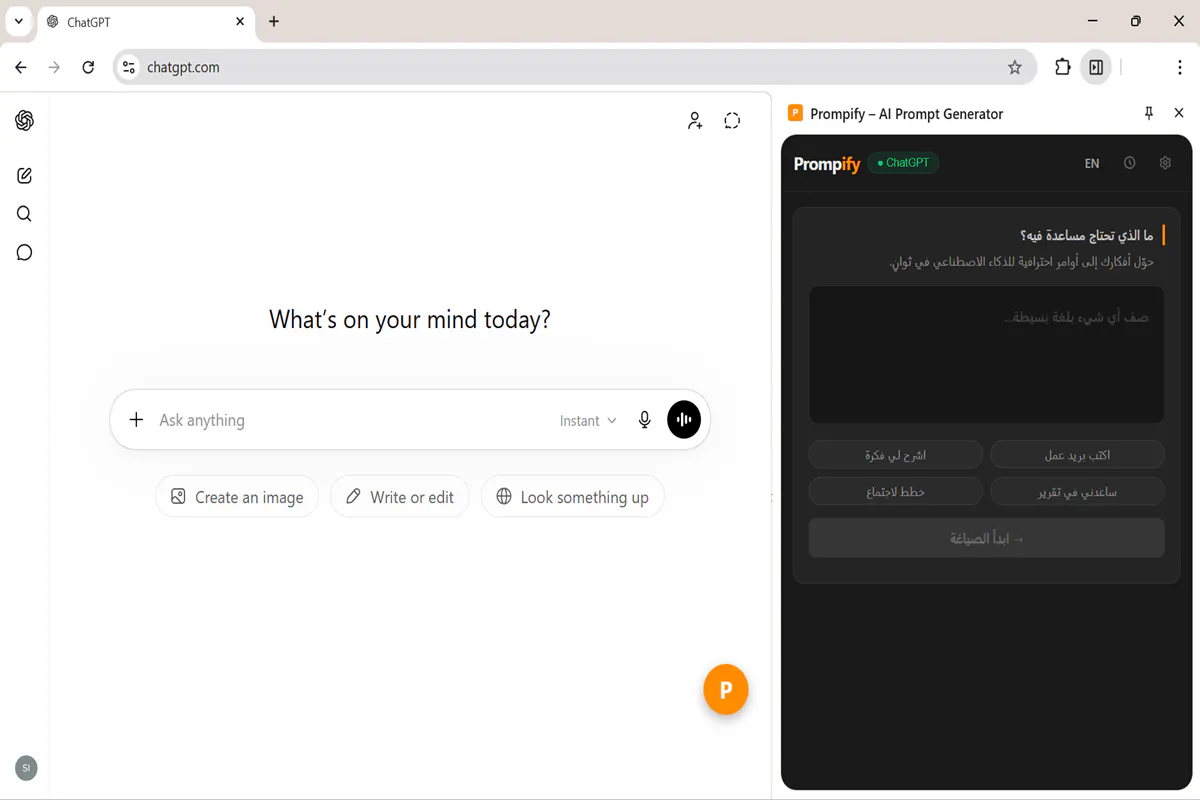Expand the tab search dropdown arrow
The image size is (1200, 800).
point(18,21)
